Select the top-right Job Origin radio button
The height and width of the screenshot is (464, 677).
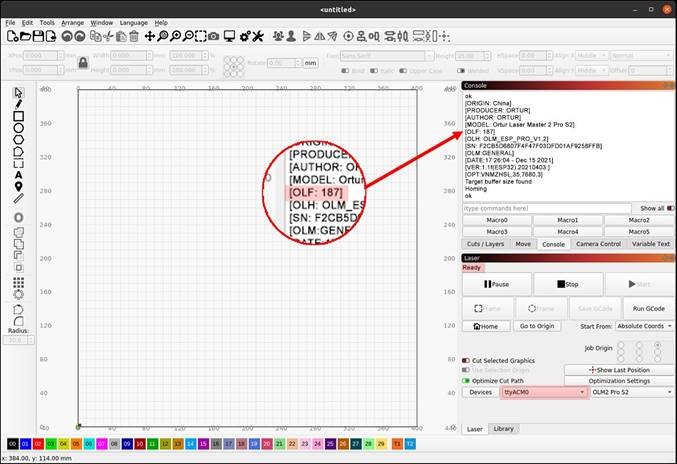(657, 345)
